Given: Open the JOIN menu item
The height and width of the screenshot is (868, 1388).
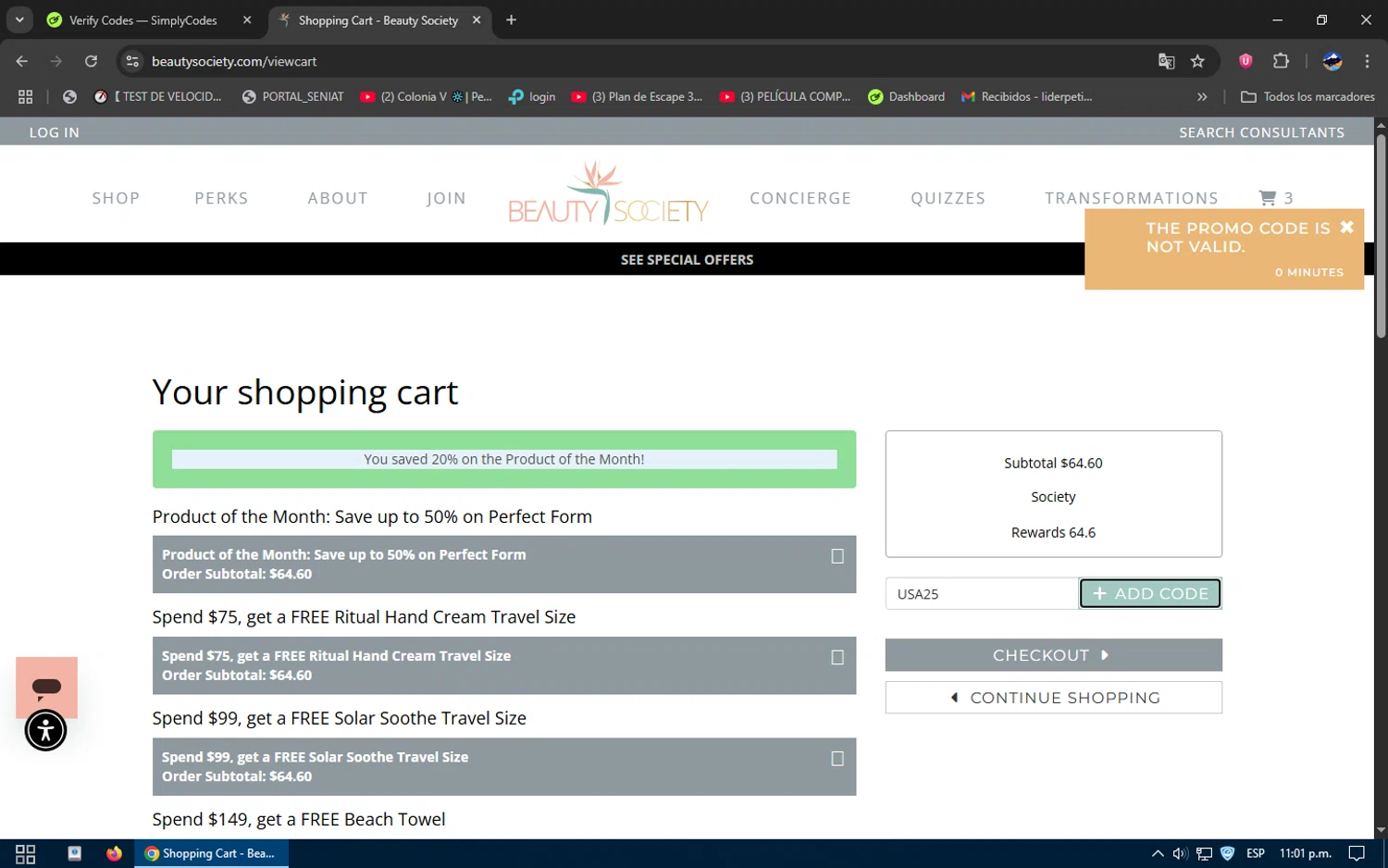Looking at the screenshot, I should coord(446,198).
